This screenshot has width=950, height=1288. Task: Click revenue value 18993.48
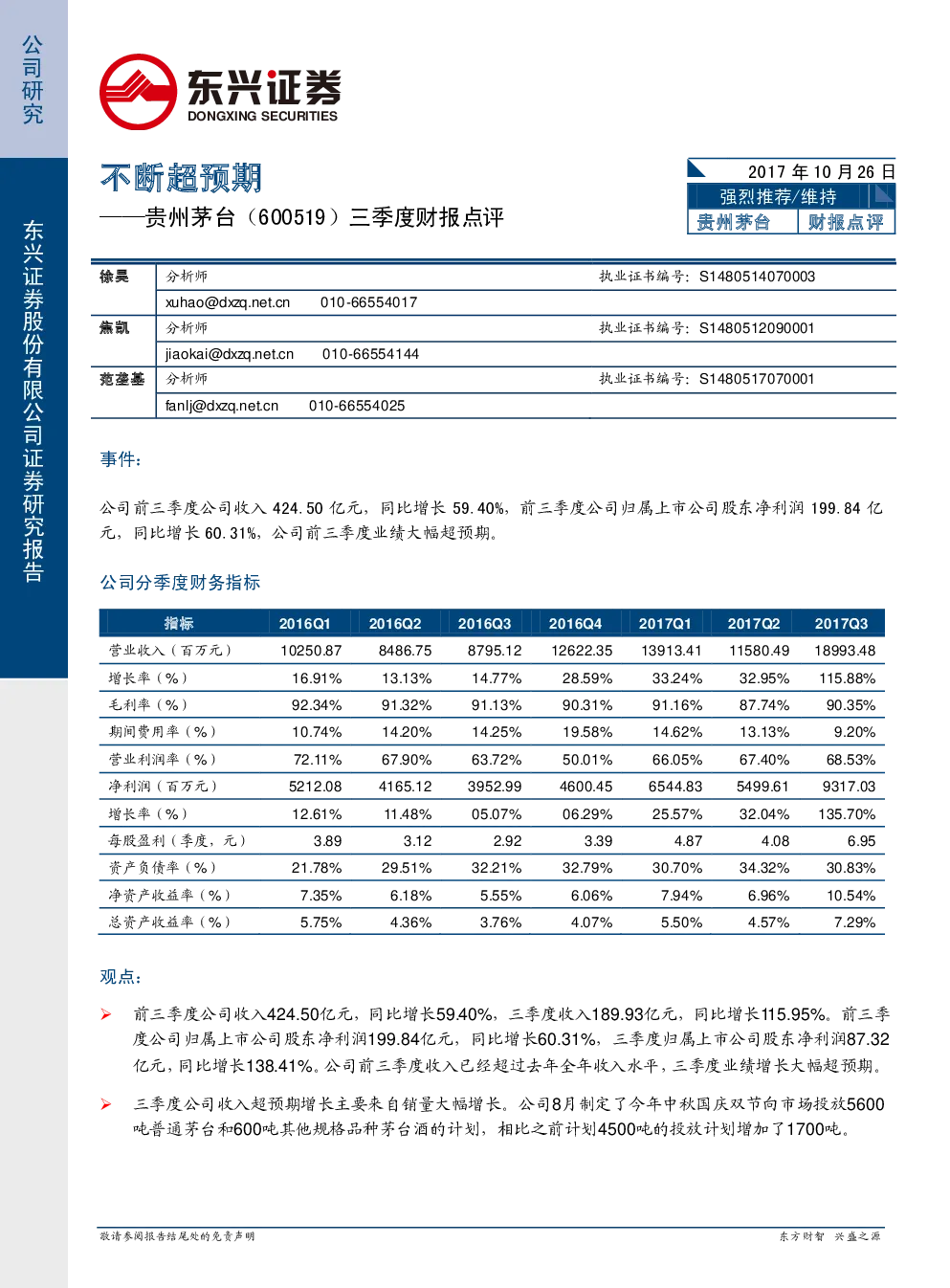[x=845, y=651]
